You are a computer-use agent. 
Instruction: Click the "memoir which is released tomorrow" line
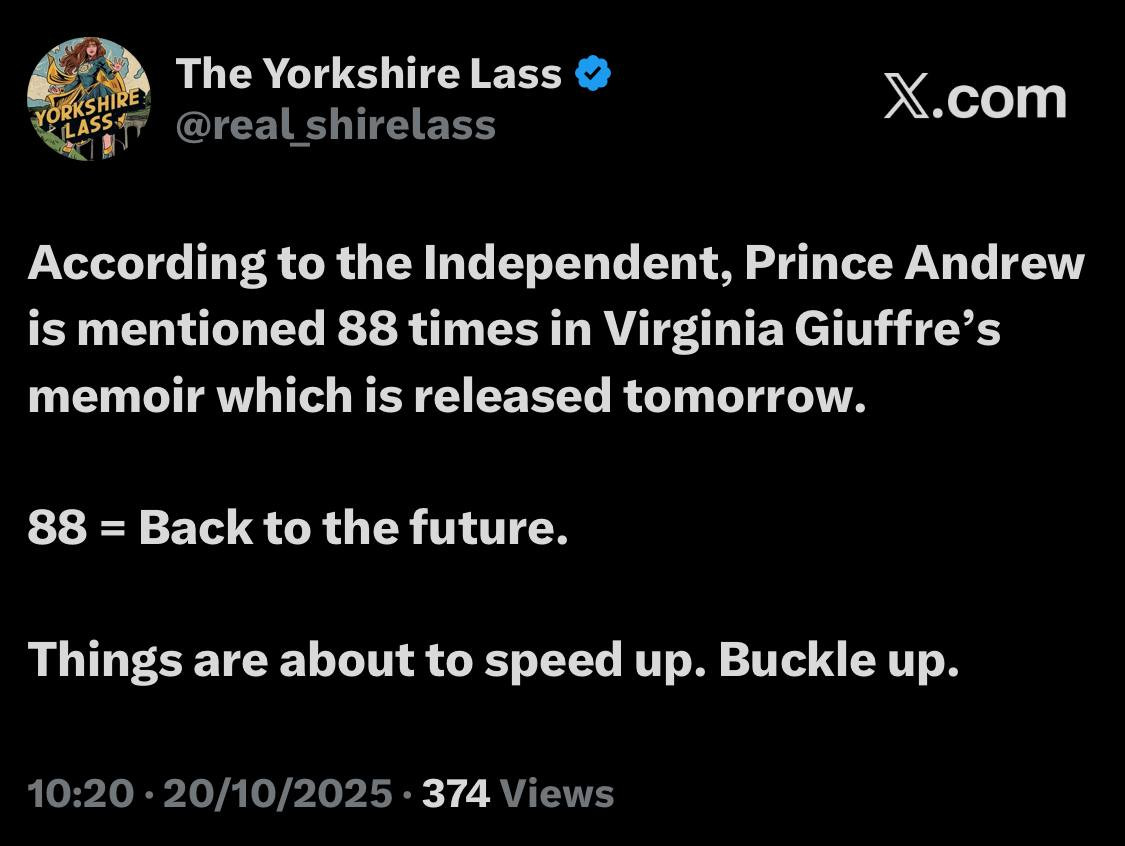[x=445, y=397]
